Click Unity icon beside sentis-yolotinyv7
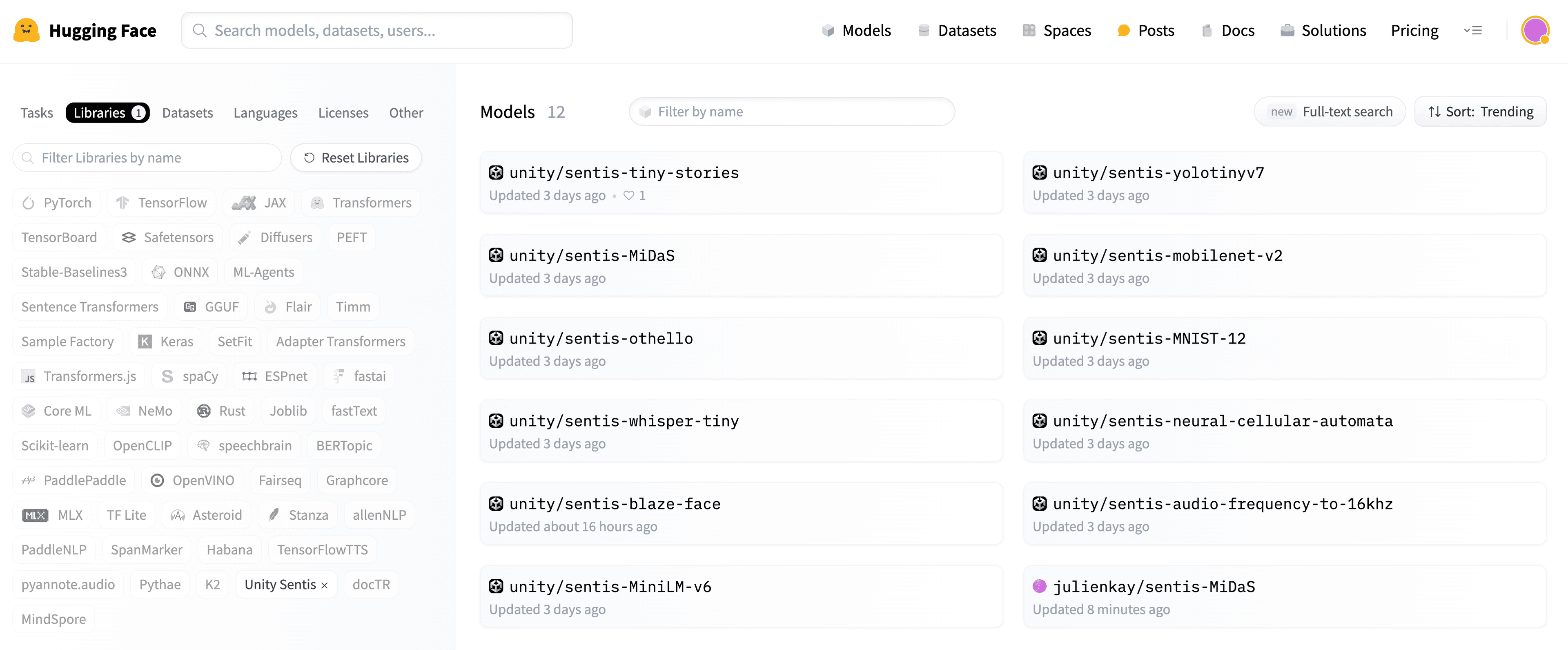The height and width of the screenshot is (650, 1568). (x=1040, y=172)
